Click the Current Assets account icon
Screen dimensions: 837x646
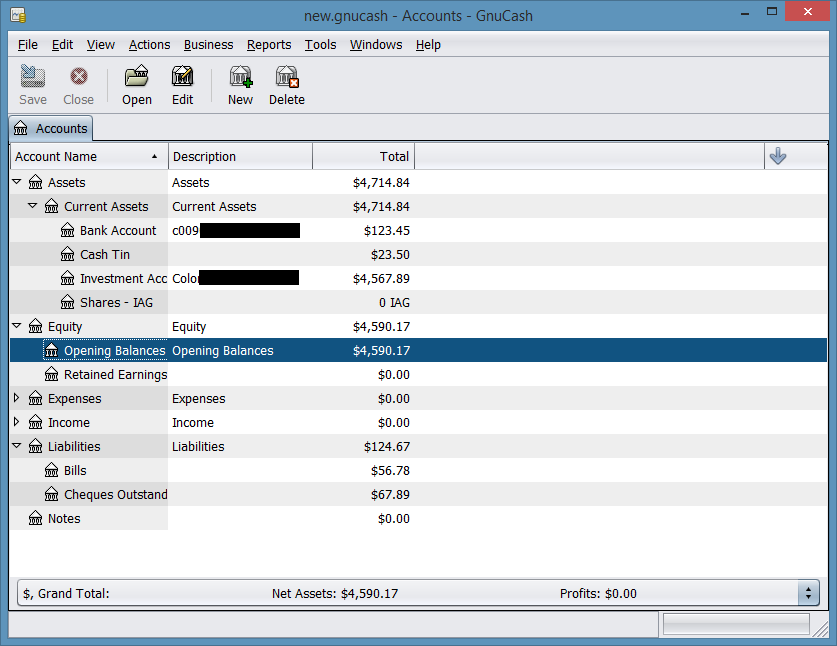(51, 207)
